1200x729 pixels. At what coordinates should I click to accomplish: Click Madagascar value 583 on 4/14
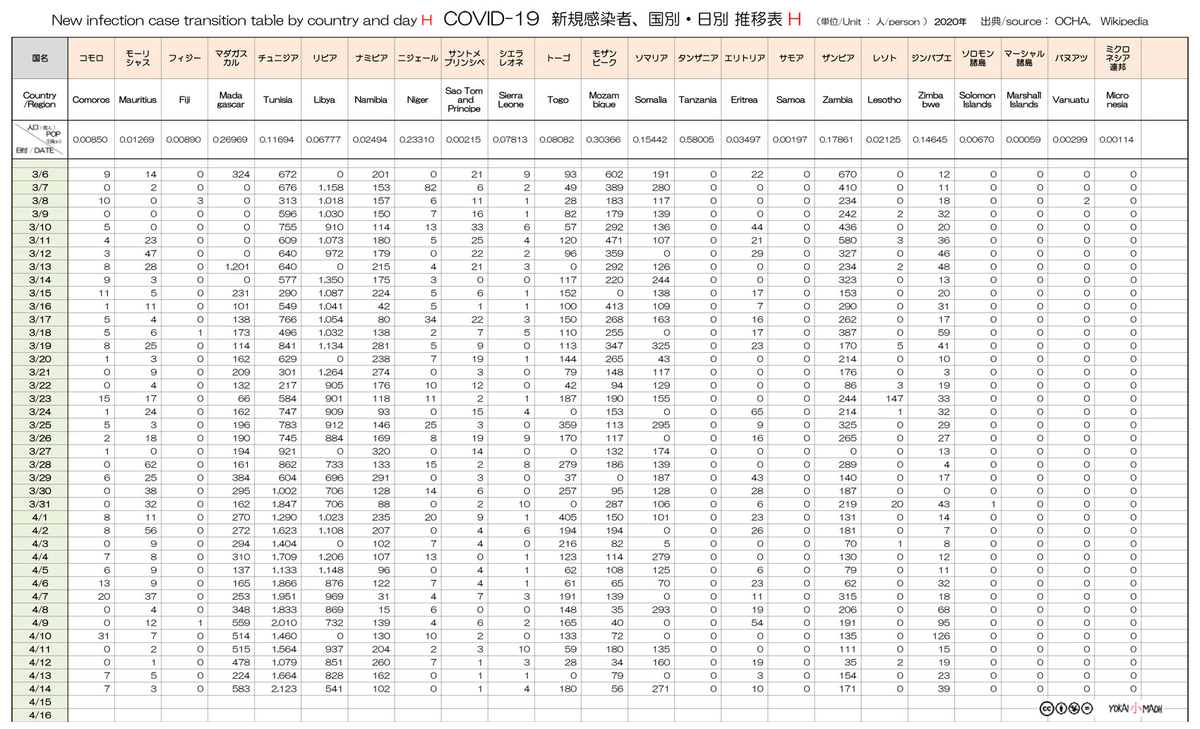click(x=240, y=690)
